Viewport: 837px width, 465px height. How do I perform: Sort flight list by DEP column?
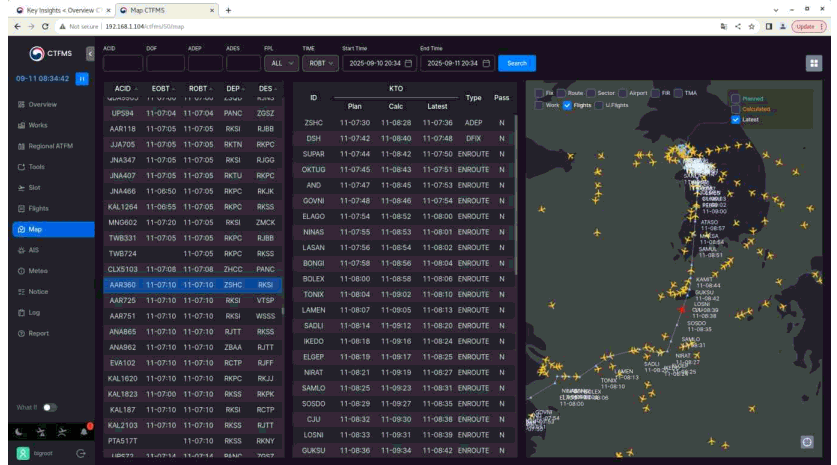pos(235,89)
